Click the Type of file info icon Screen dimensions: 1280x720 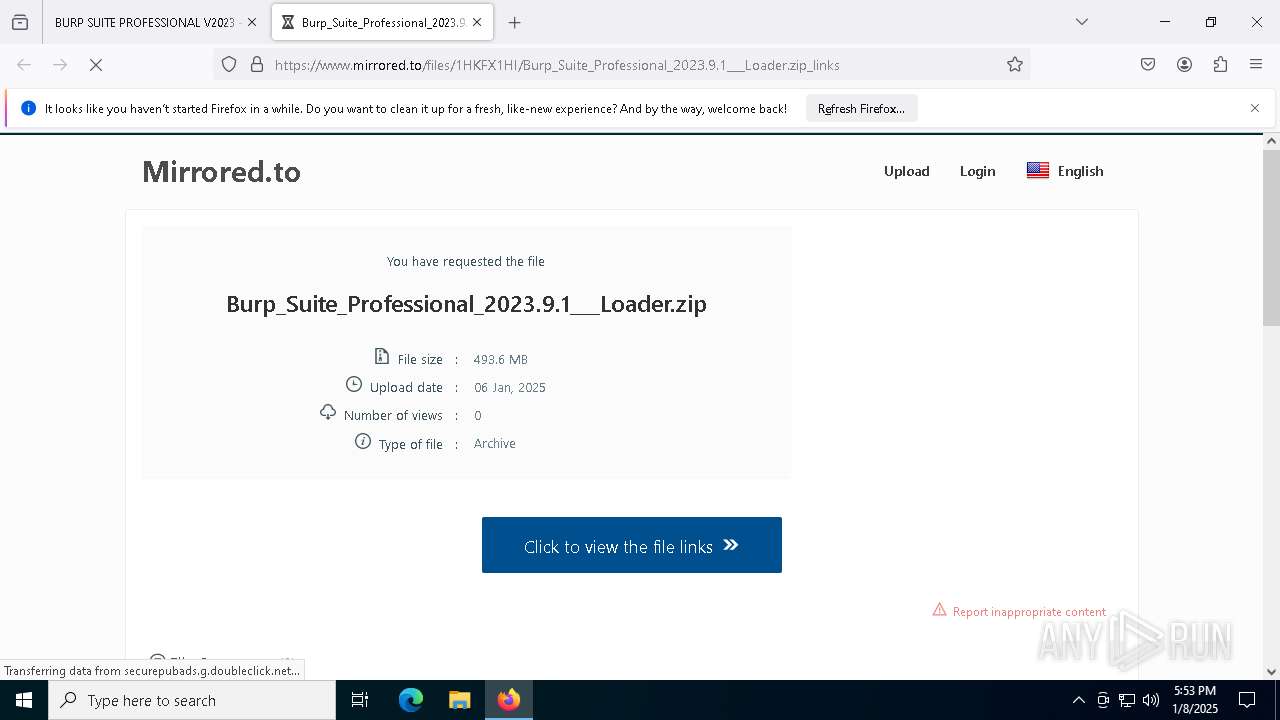(x=363, y=441)
